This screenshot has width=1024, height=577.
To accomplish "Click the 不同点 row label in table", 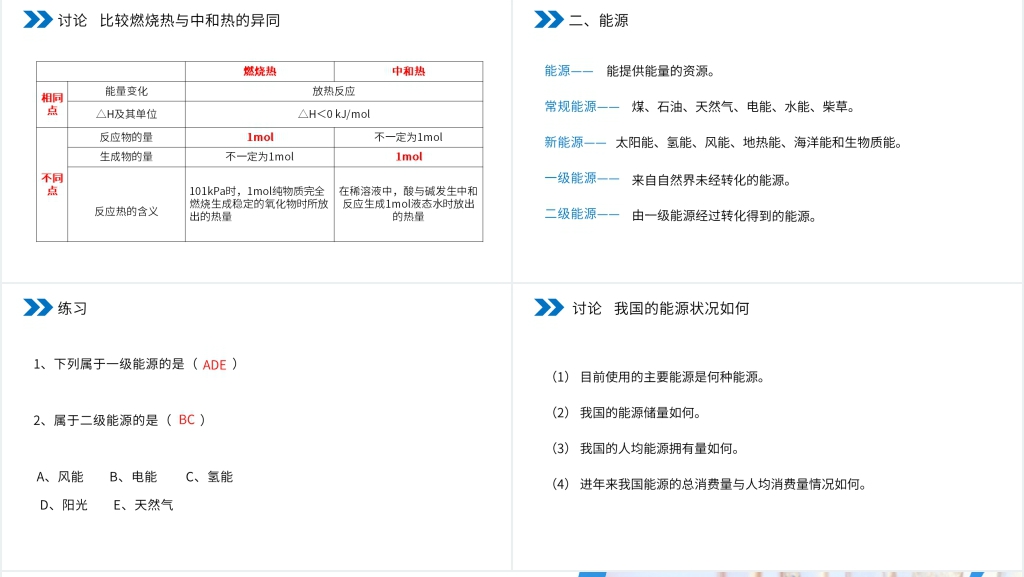I will [x=52, y=184].
